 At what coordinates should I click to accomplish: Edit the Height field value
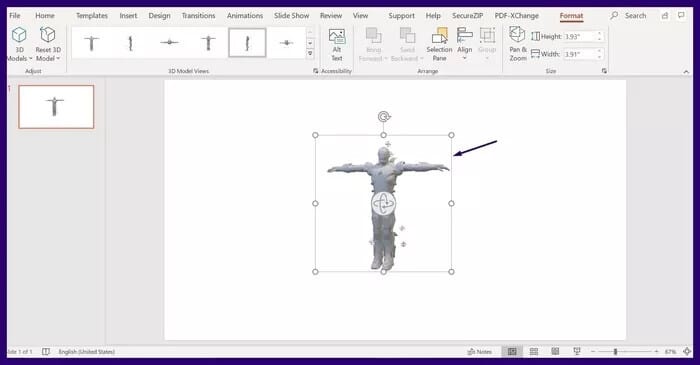(x=579, y=37)
